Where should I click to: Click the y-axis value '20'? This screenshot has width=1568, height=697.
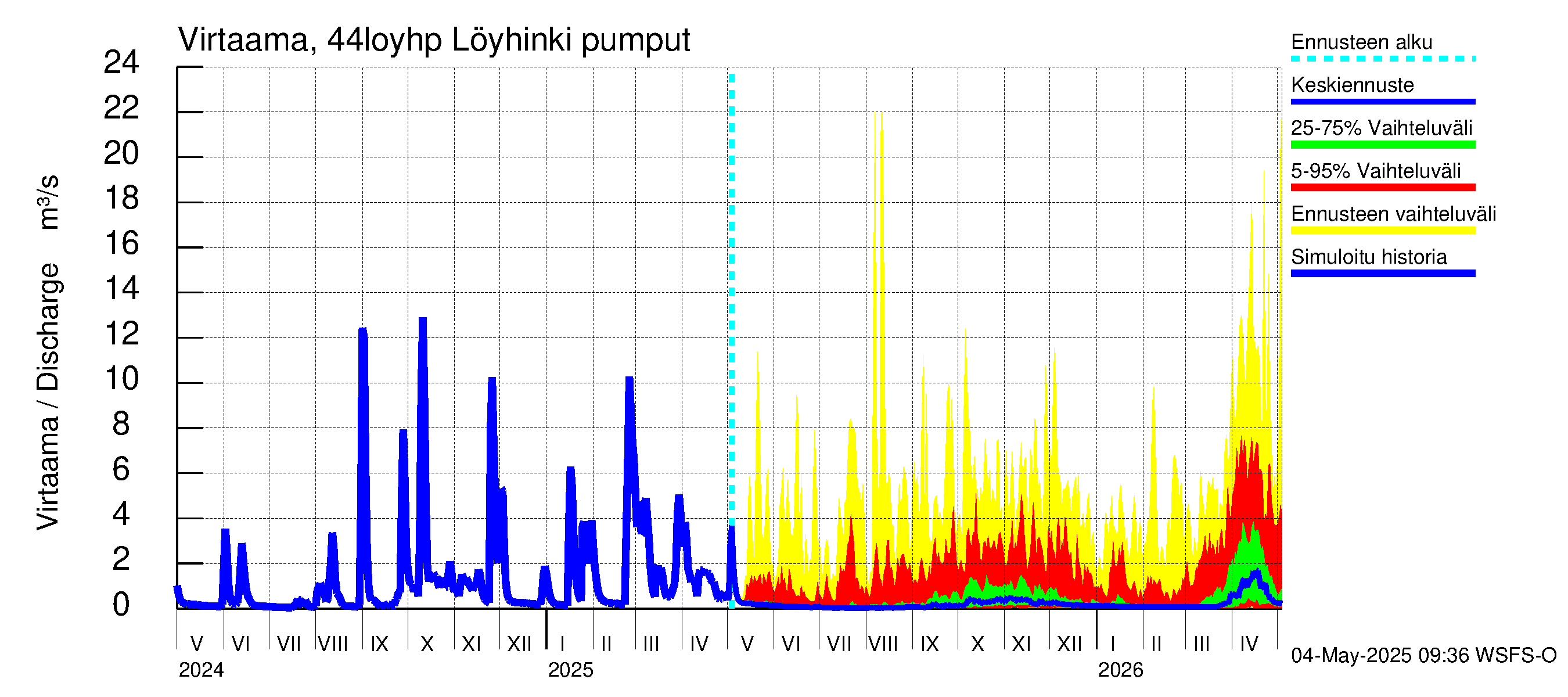(x=121, y=153)
